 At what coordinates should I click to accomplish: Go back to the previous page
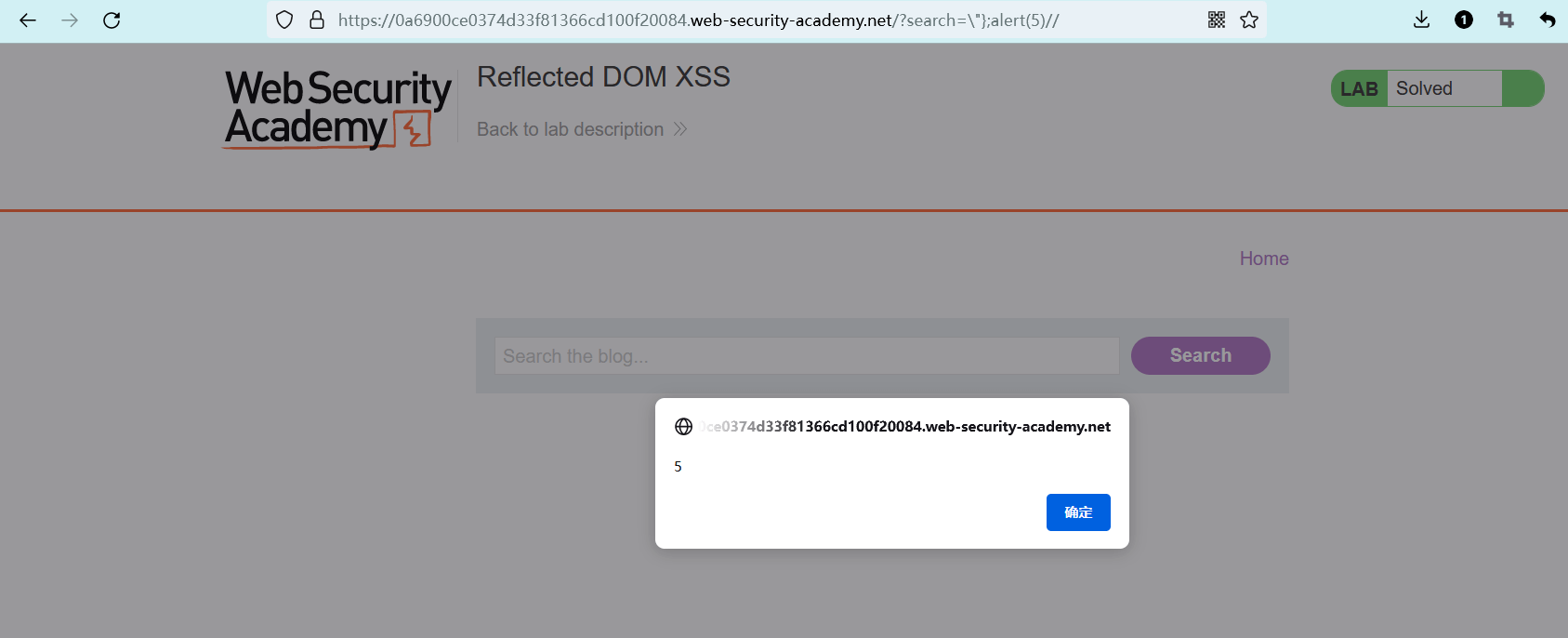(x=28, y=20)
